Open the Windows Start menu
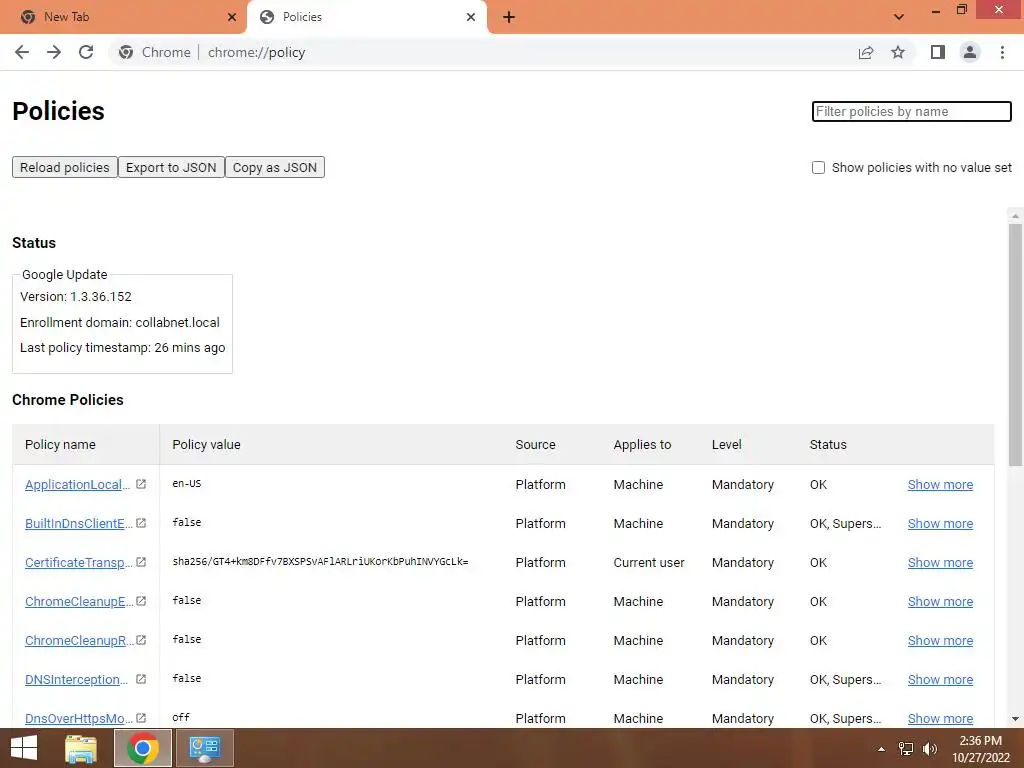The width and height of the screenshot is (1024, 768). (24, 748)
